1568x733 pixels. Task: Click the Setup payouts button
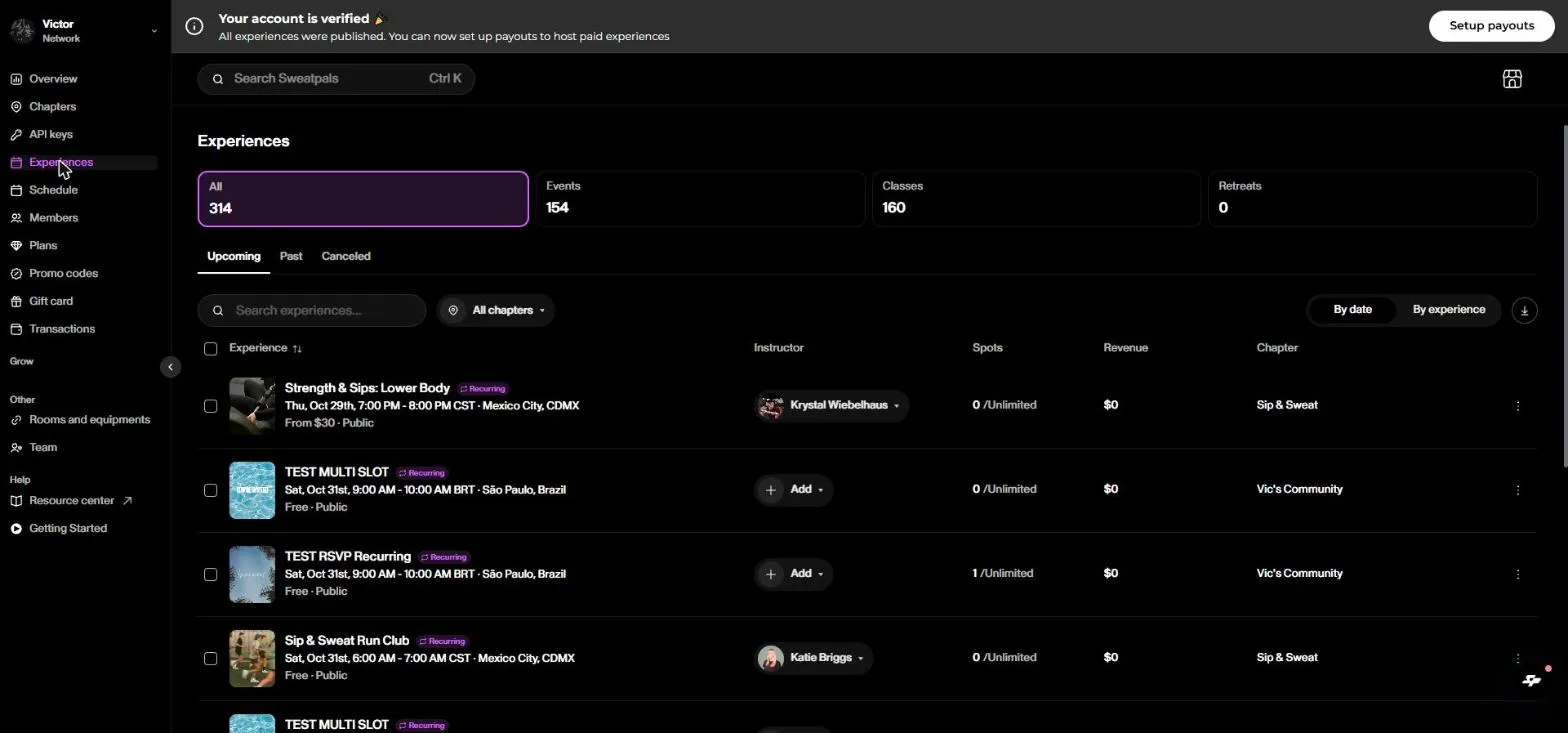[x=1491, y=26]
